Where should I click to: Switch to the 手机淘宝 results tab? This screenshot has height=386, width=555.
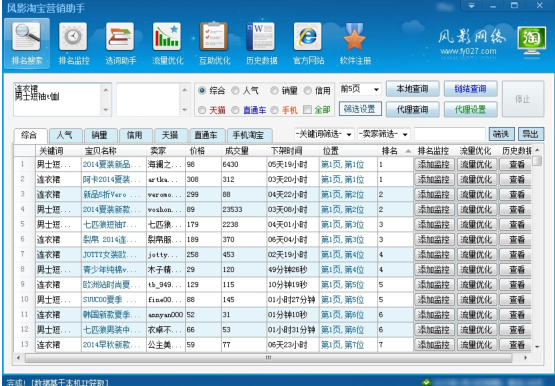coord(249,135)
